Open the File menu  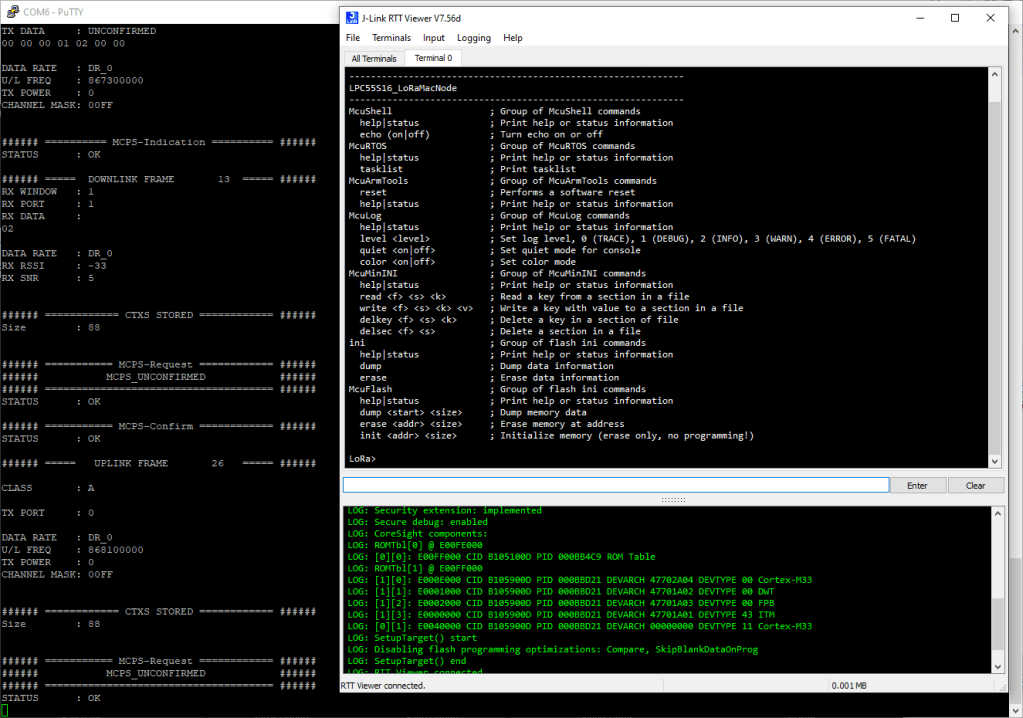353,38
